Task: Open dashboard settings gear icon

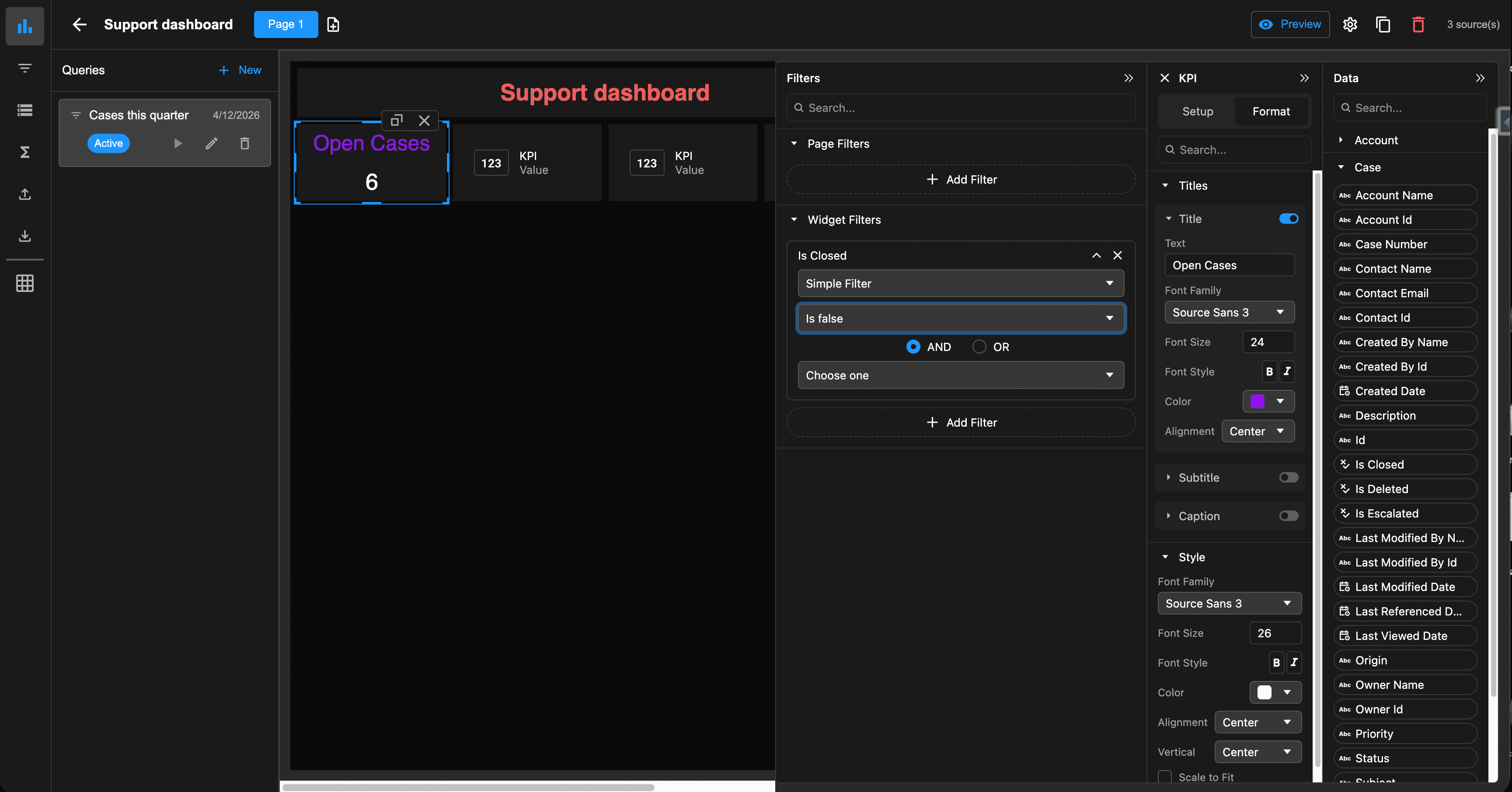Action: 1349,24
